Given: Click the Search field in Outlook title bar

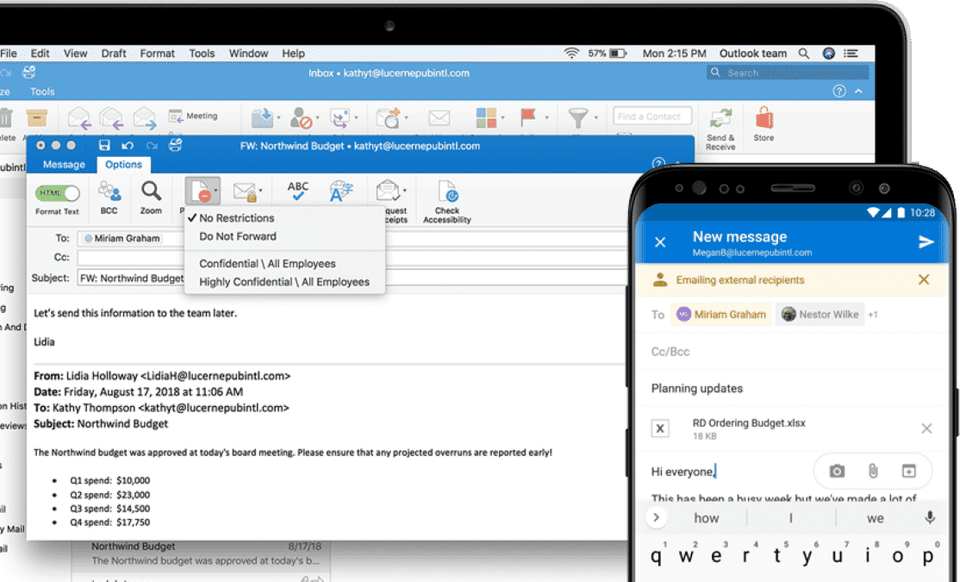Looking at the screenshot, I should tap(789, 73).
